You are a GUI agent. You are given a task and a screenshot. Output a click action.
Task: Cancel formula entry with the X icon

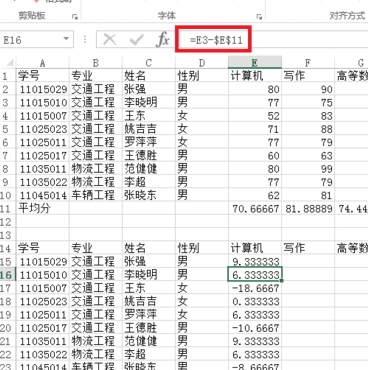tap(109, 40)
